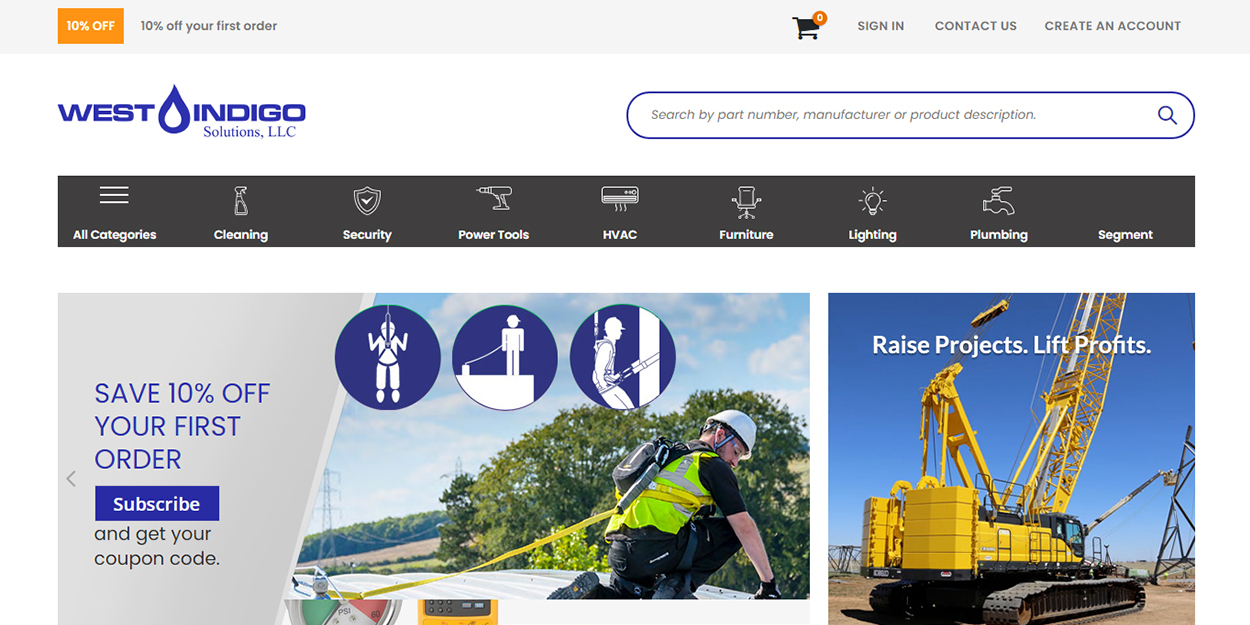Screen dimensions: 1250x625
Task: Click the magnifying glass search icon
Action: click(1167, 115)
